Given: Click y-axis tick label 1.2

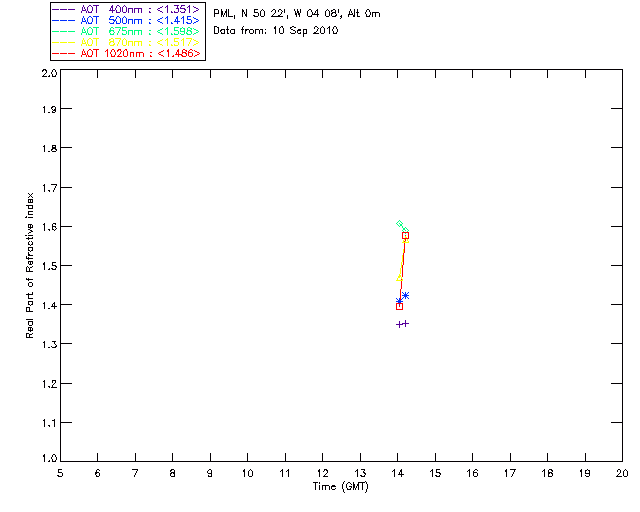Looking at the screenshot, I should [49, 384].
